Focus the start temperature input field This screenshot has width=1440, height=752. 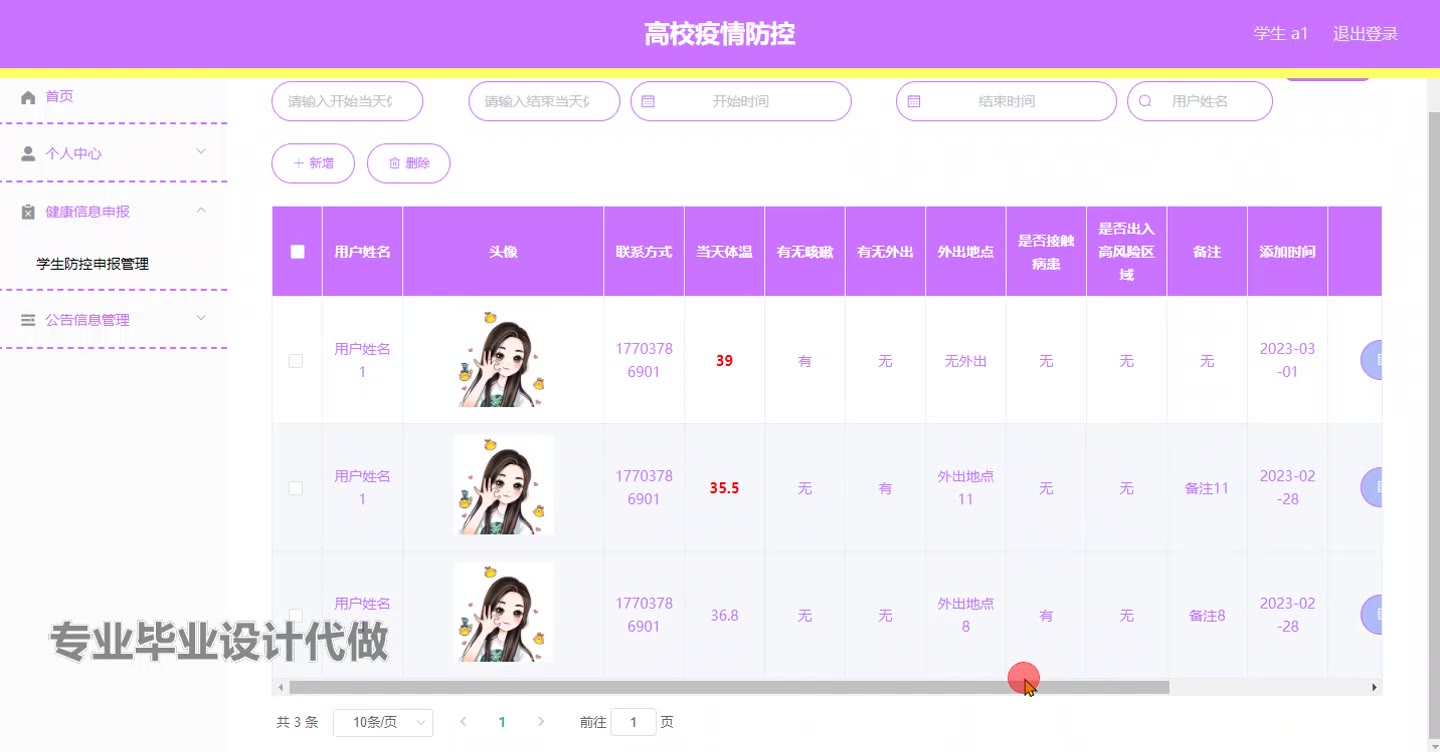[348, 101]
